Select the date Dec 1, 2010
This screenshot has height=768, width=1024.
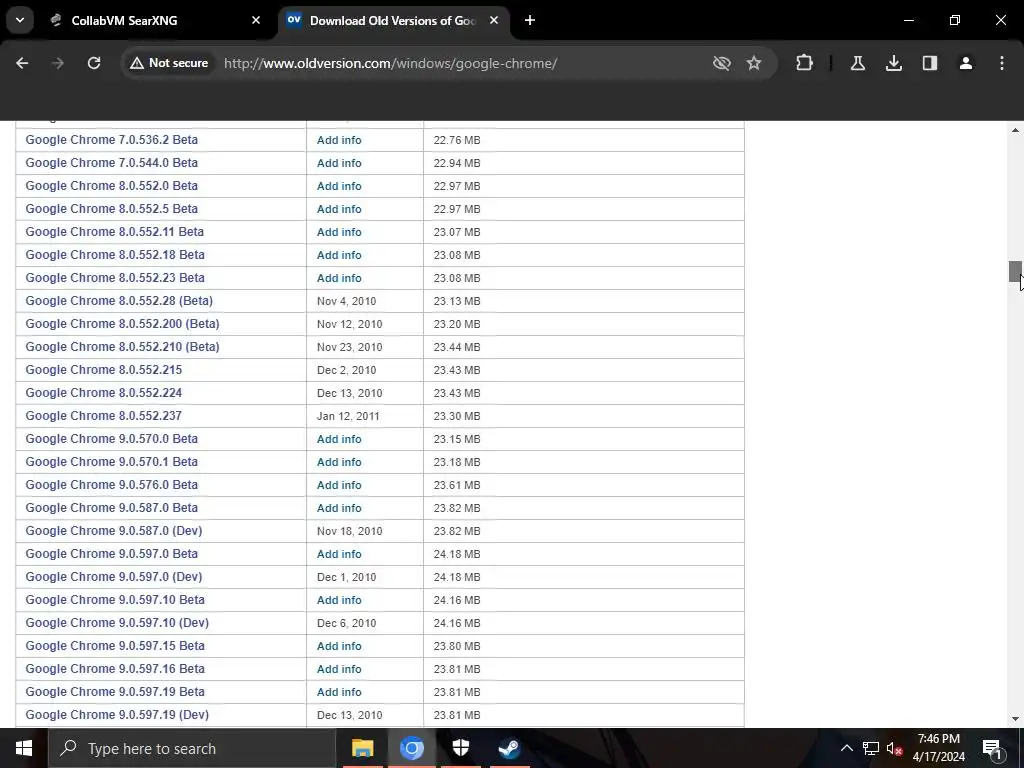[346, 577]
